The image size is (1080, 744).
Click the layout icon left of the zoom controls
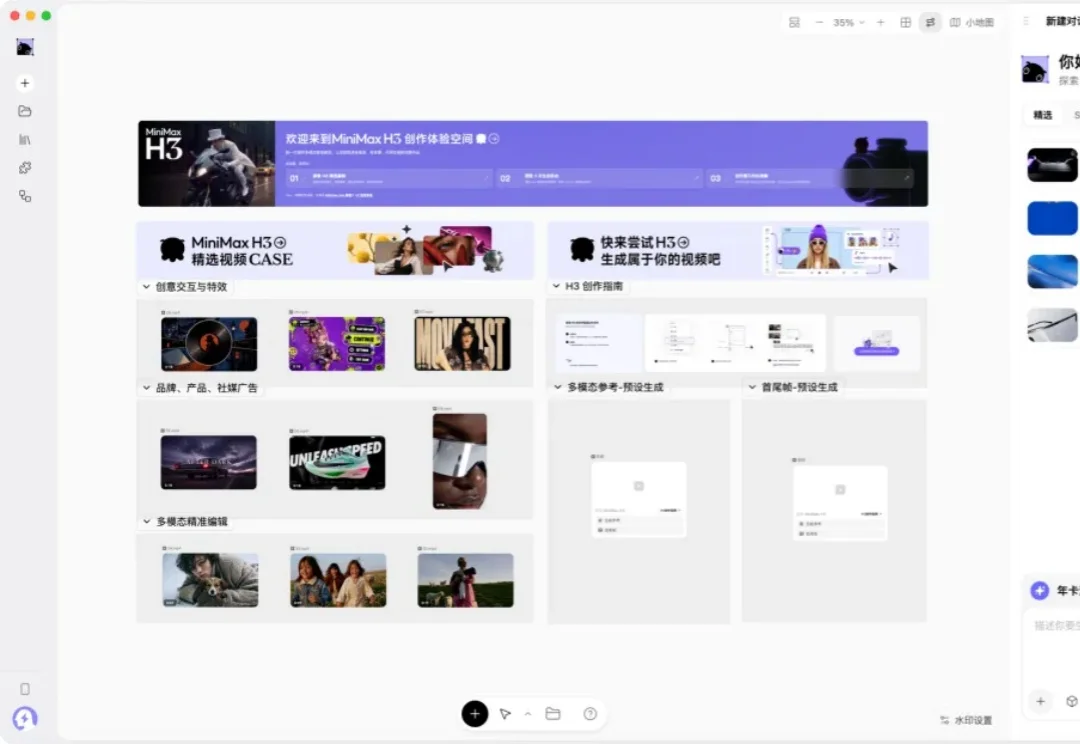[794, 23]
